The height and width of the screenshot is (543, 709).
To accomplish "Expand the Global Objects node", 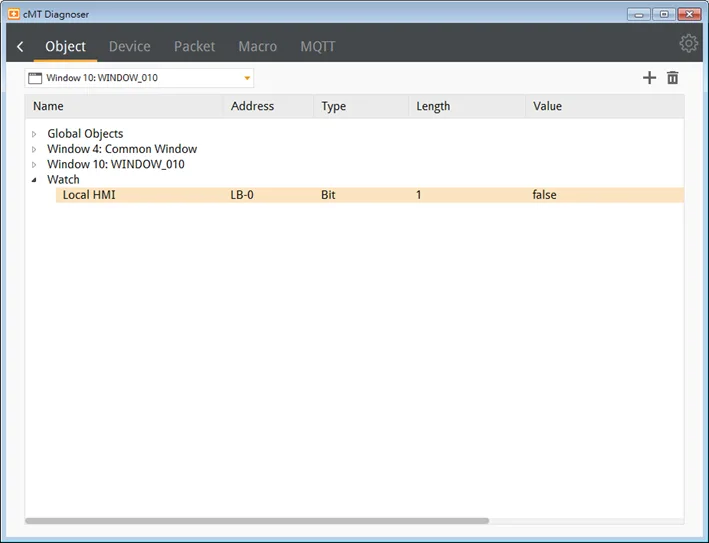I will [x=34, y=134].
